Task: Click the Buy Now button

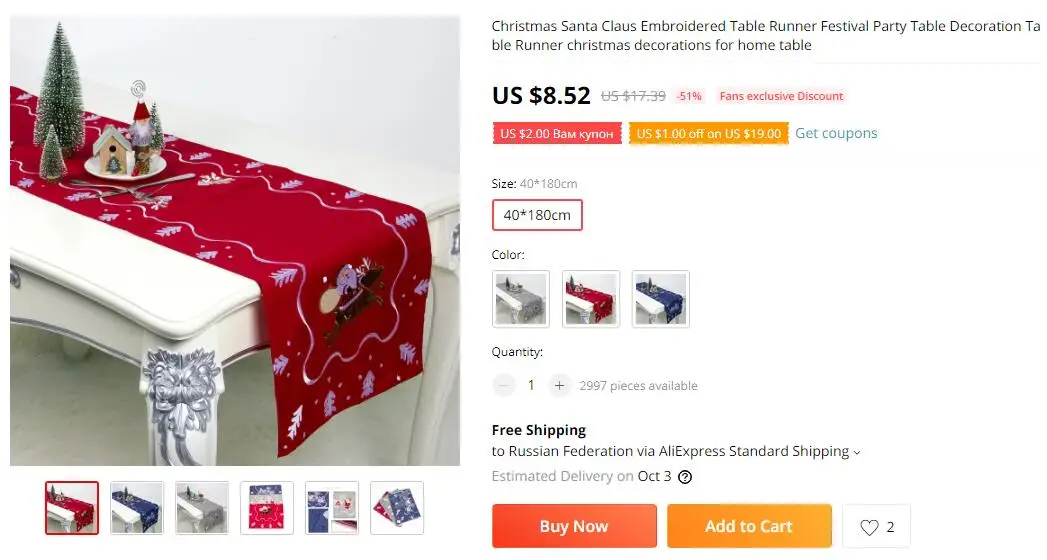Action: tap(574, 526)
